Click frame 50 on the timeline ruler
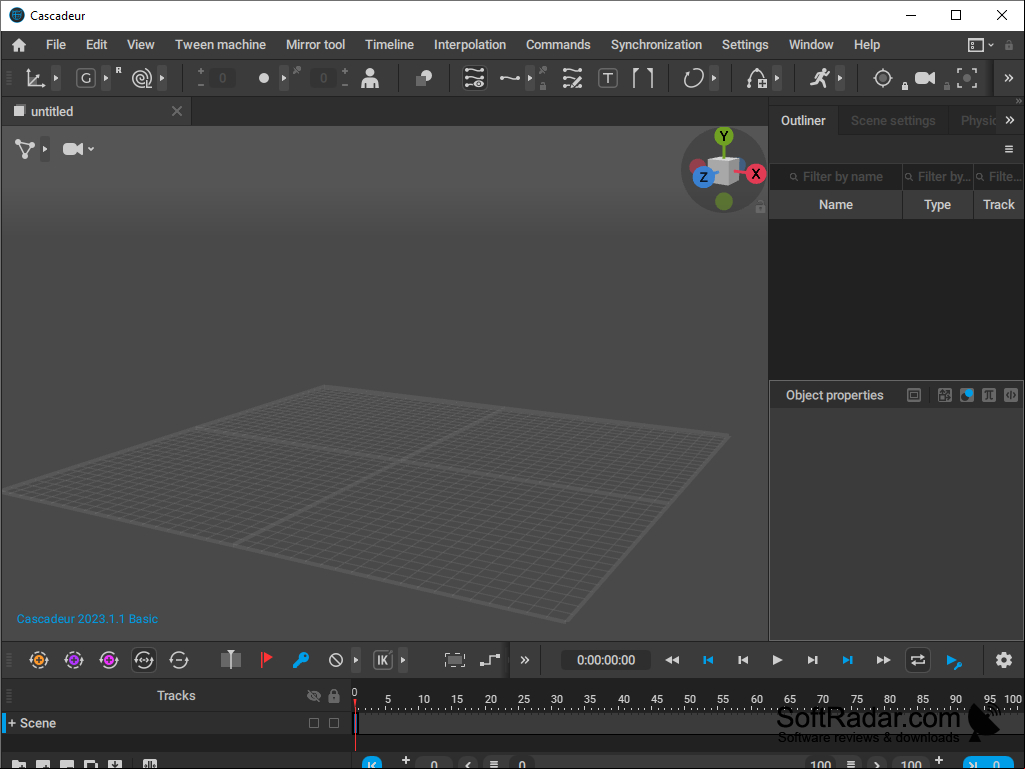 [690, 700]
